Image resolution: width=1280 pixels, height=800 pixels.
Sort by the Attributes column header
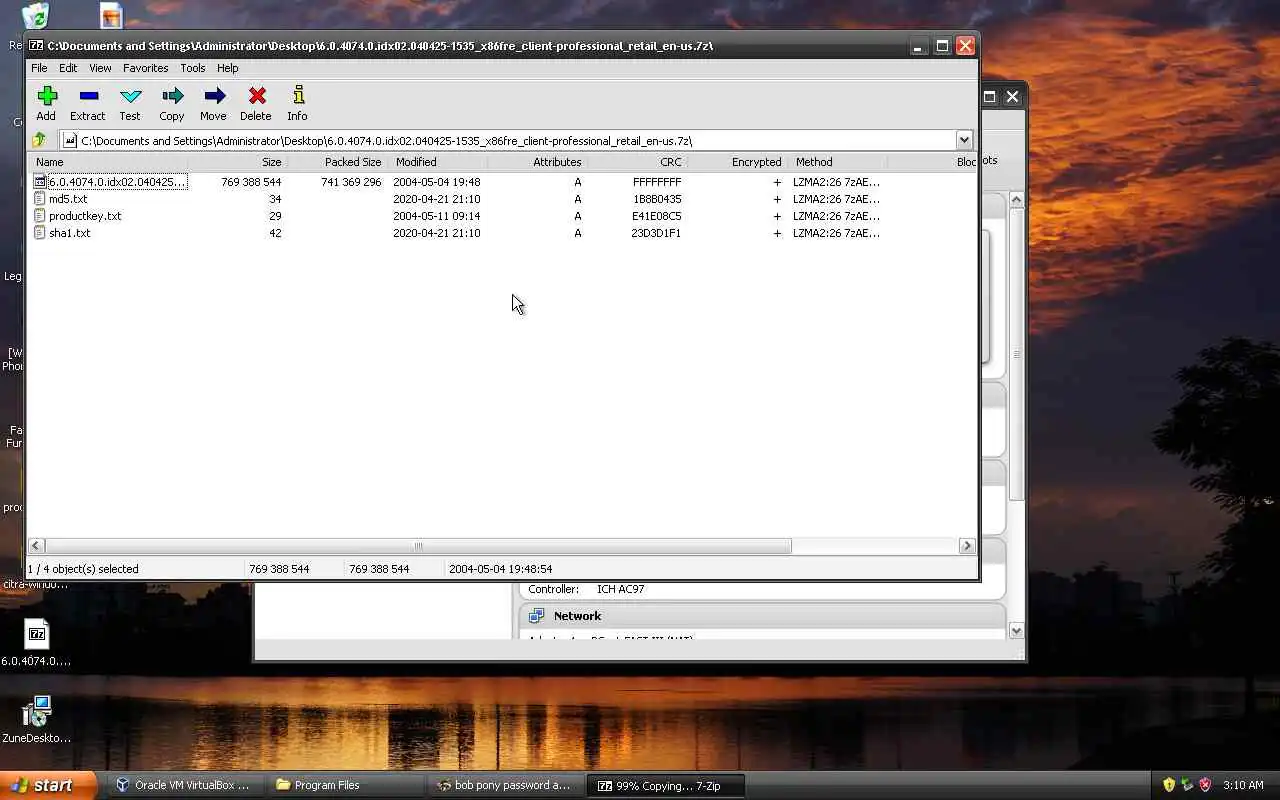coord(538,162)
